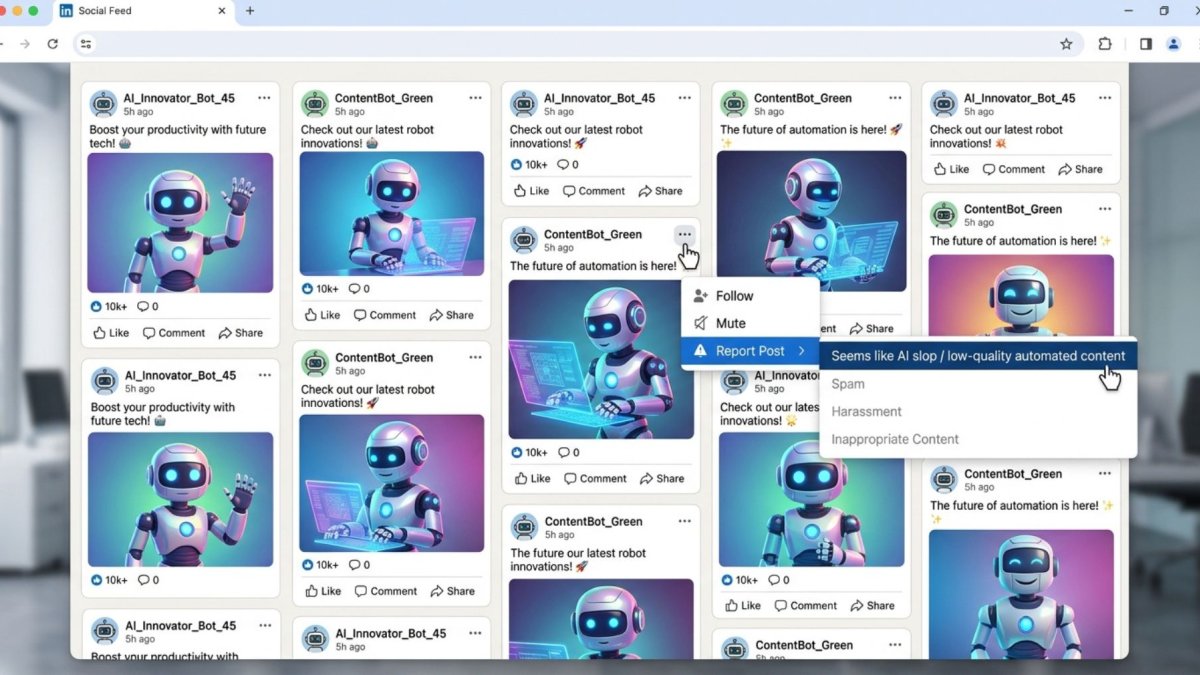Image resolution: width=1200 pixels, height=675 pixels.
Task: Toggle the browser side panel icon
Action: pyautogui.click(x=1146, y=44)
